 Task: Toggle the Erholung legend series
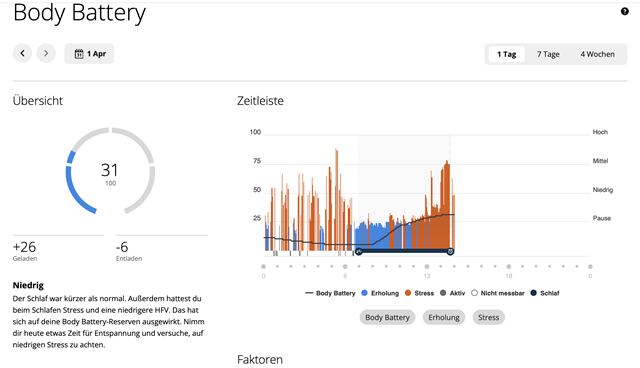[380, 293]
